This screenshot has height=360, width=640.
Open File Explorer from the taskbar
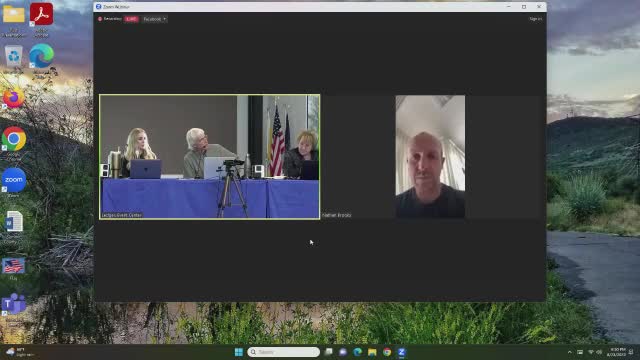pos(372,352)
